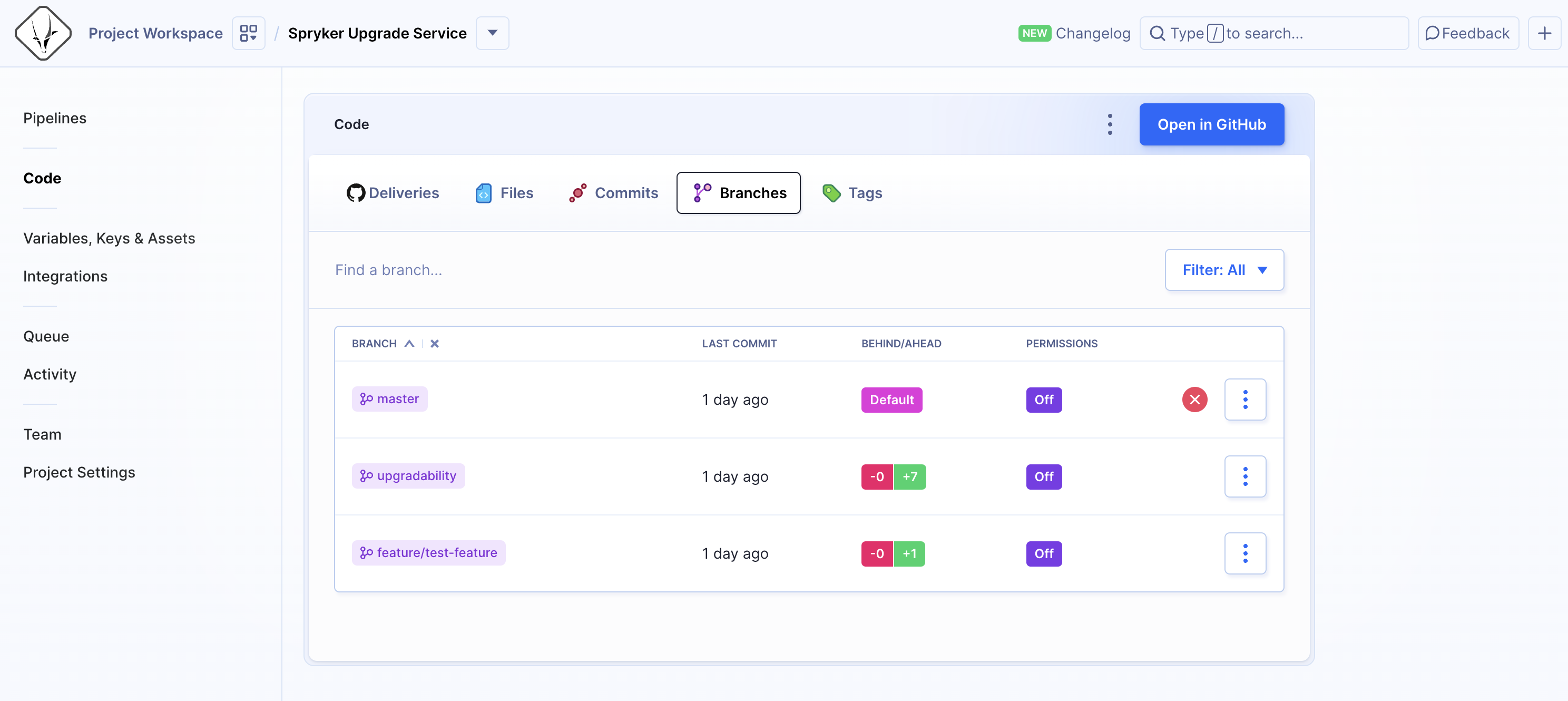The image size is (1568, 701).
Task: Open the master row three-dot menu
Action: (1246, 400)
